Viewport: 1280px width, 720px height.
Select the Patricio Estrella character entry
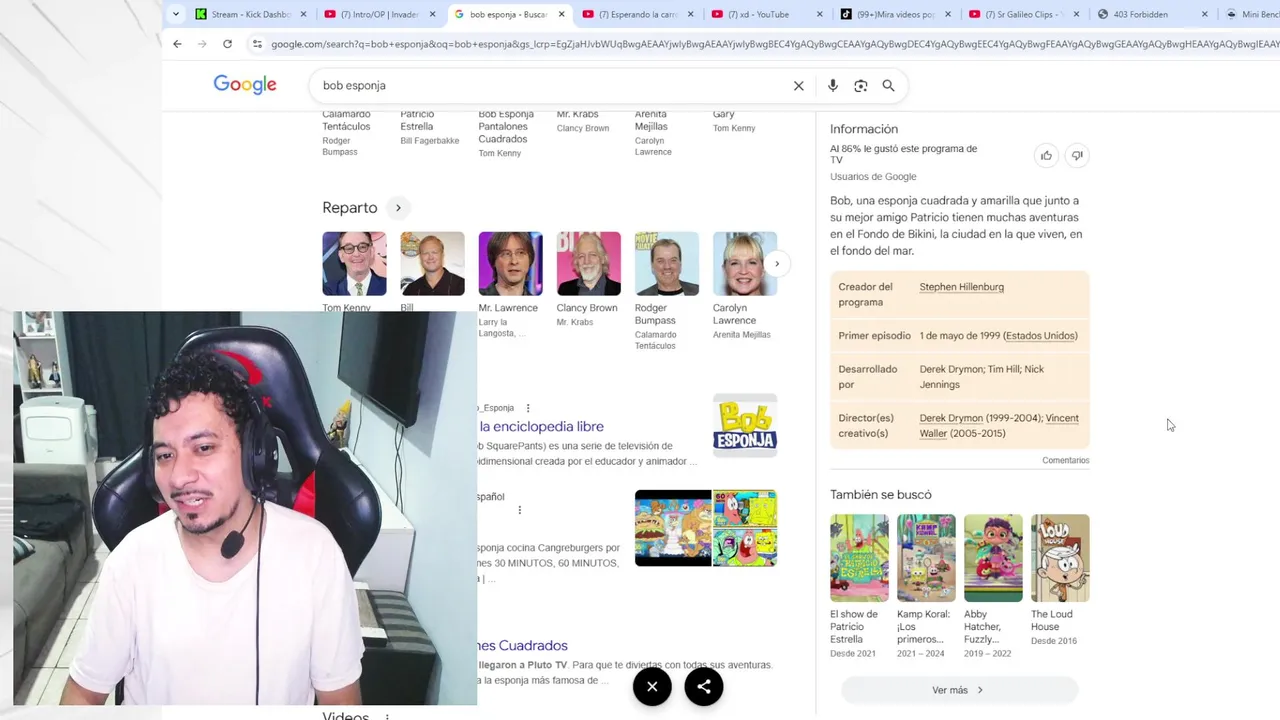point(429,126)
